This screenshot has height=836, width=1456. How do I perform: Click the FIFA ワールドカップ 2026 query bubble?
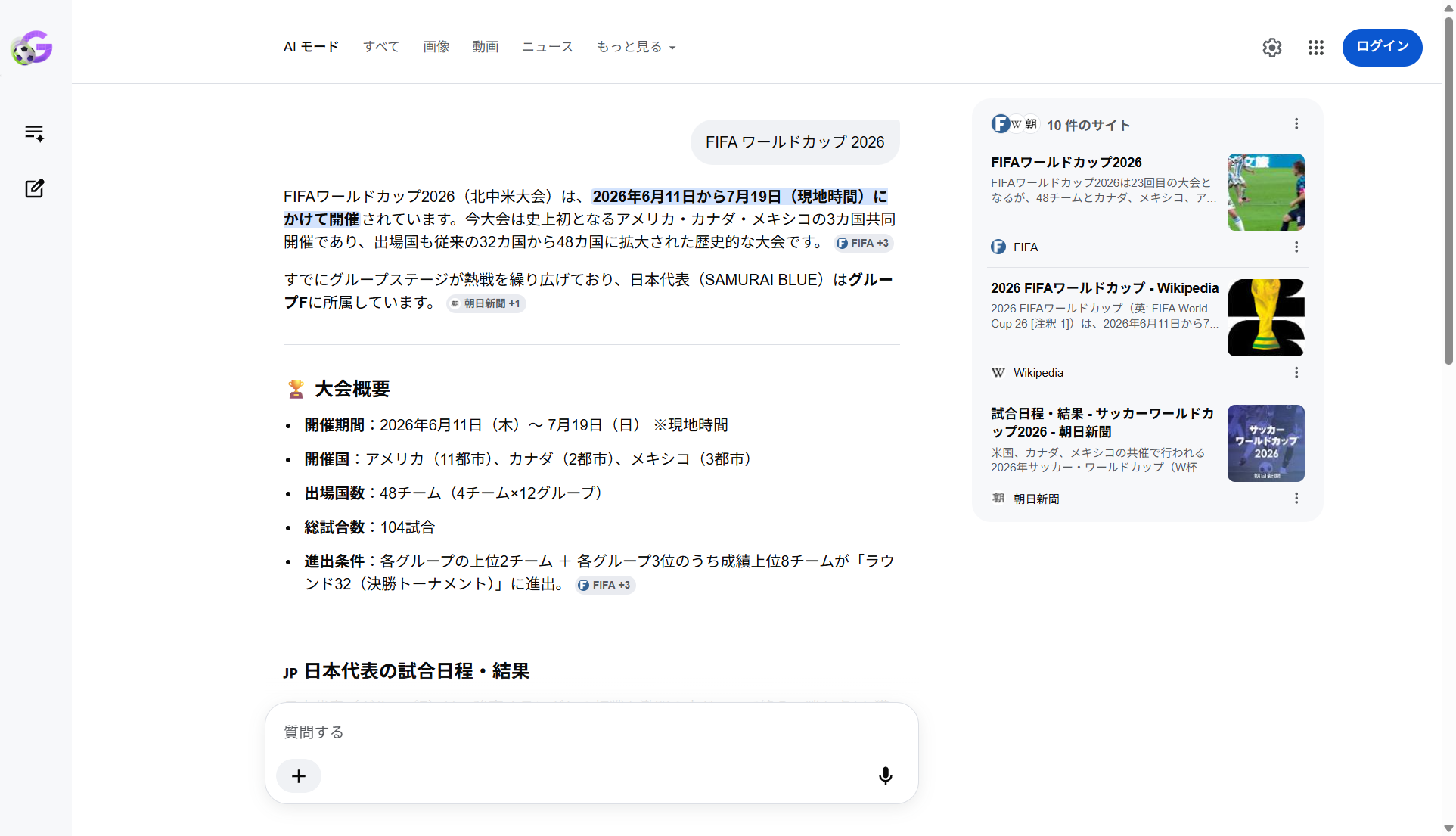click(x=795, y=142)
